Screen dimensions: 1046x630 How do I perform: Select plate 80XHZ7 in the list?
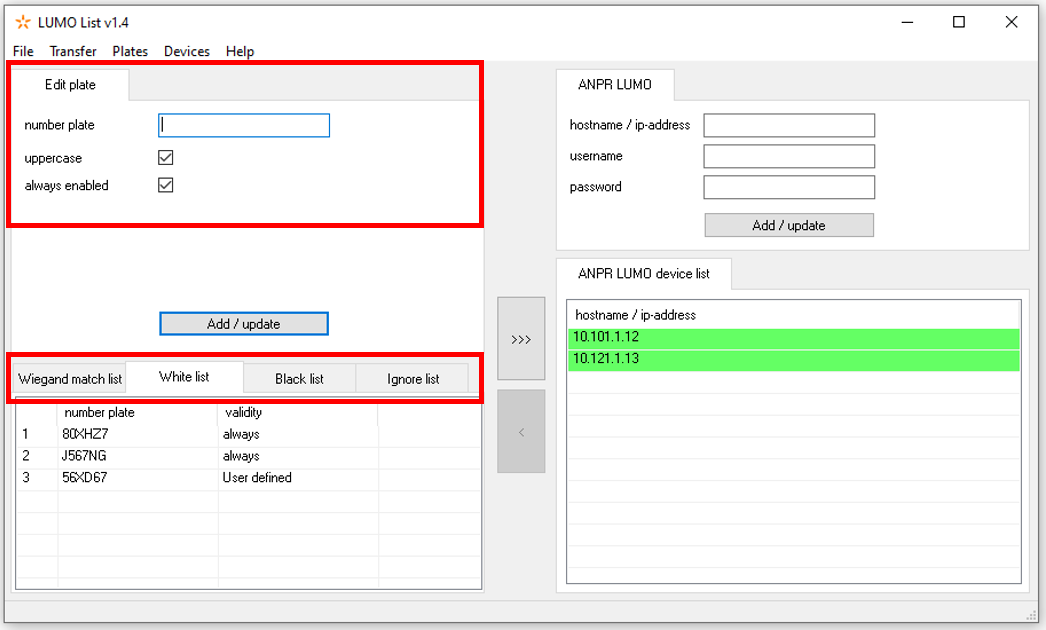coord(85,434)
